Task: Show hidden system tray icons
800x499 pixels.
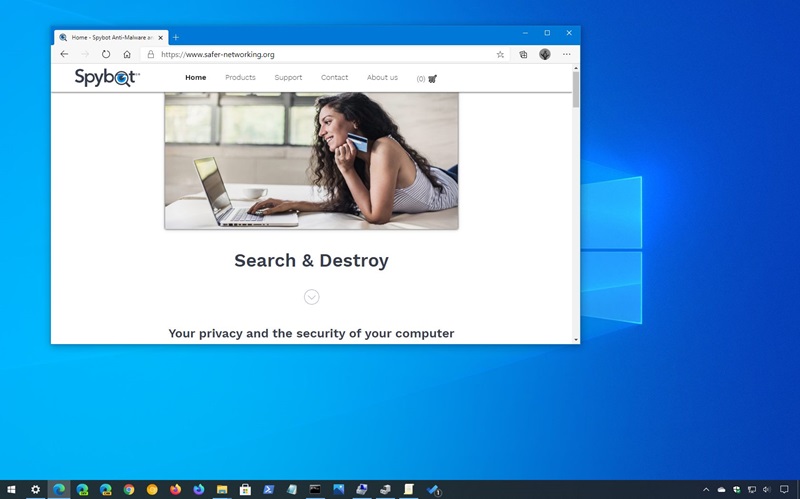Action: pos(706,490)
